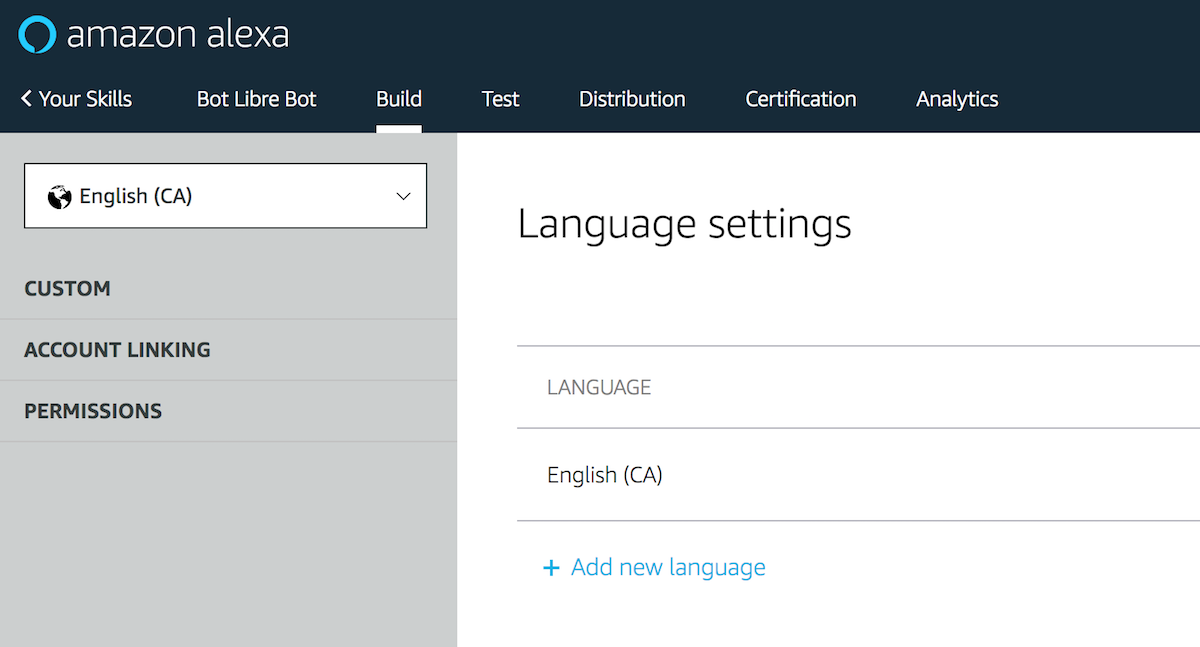Open the English (CA) language dropdown
Viewport: 1200px width, 647px height.
(x=225, y=196)
